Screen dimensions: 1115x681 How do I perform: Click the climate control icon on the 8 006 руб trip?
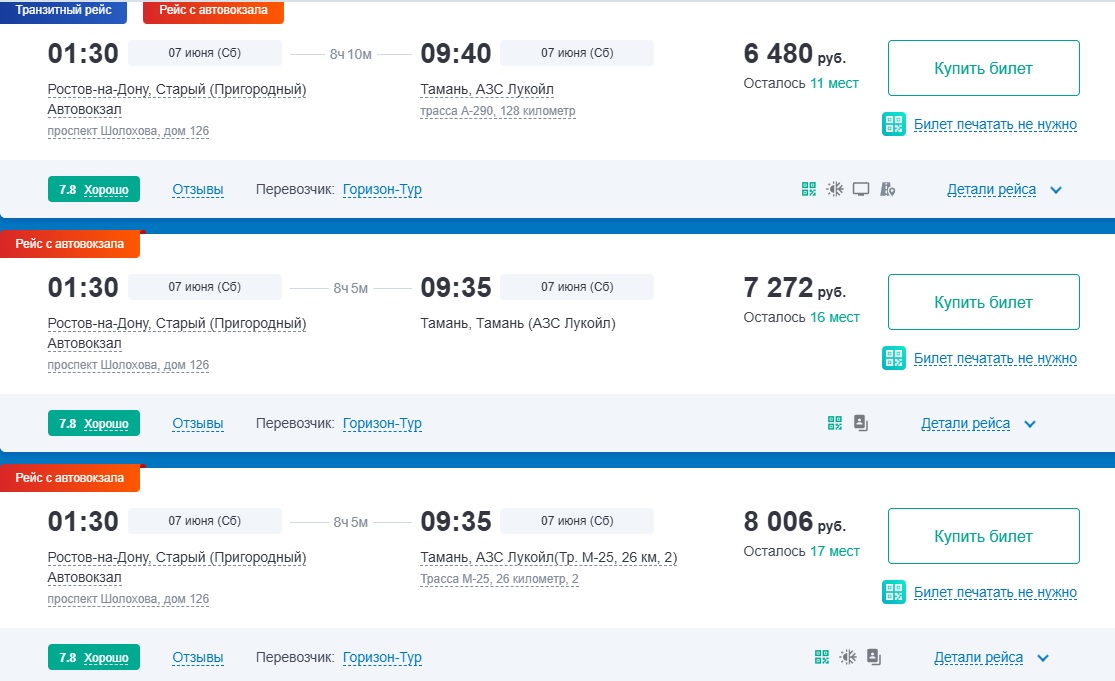coord(848,657)
